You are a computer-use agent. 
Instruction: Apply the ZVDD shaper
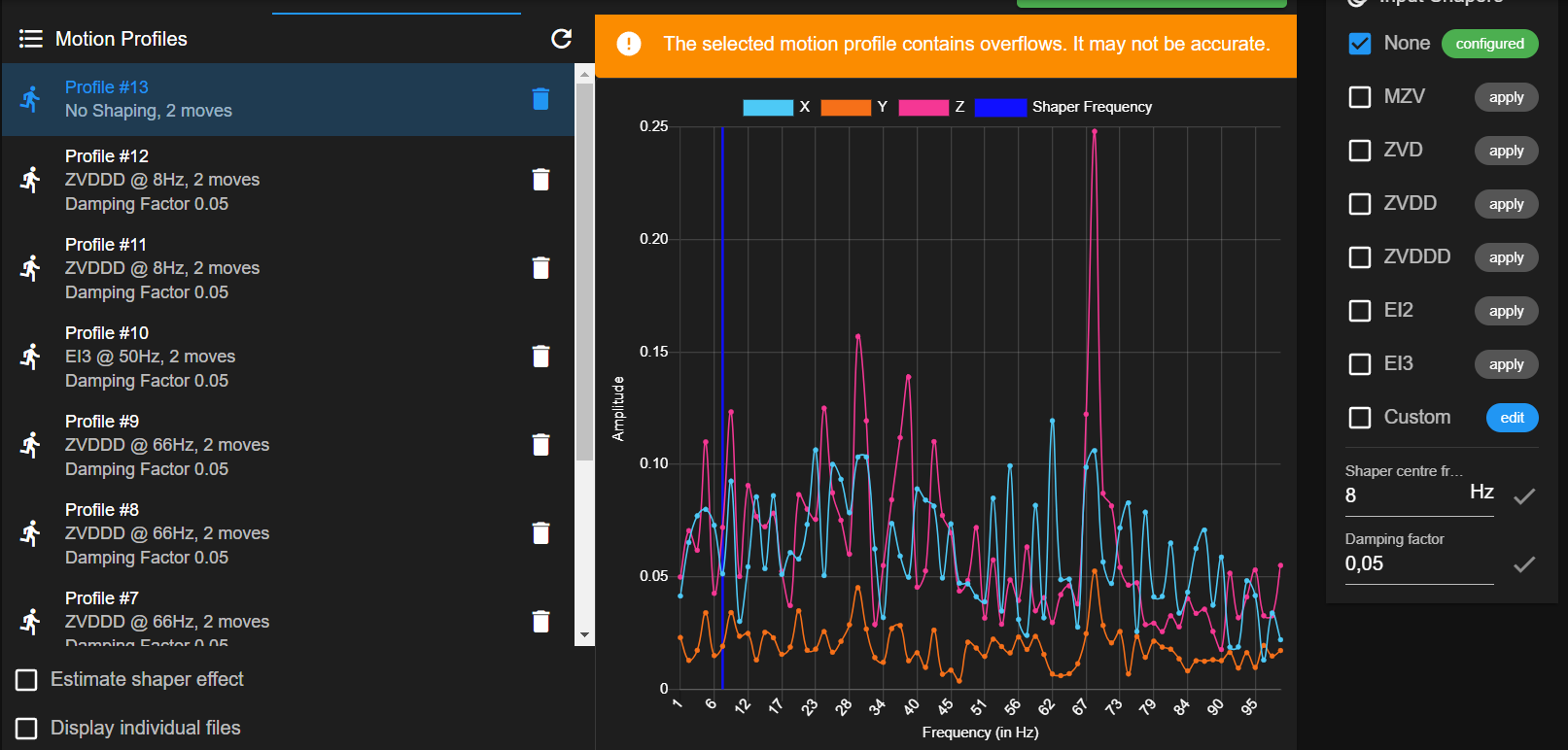1506,204
